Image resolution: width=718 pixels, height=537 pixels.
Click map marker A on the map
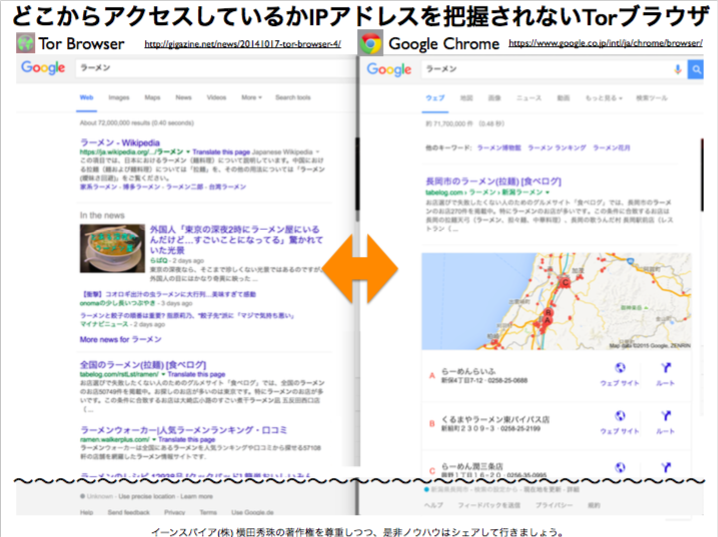click(x=547, y=320)
